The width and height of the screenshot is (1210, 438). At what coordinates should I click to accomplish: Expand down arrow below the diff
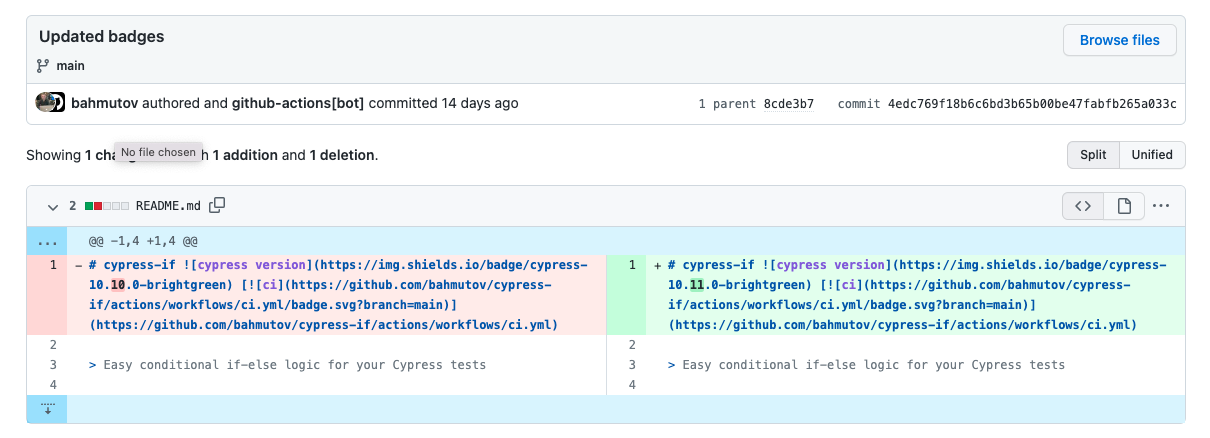pyautogui.click(x=47, y=409)
